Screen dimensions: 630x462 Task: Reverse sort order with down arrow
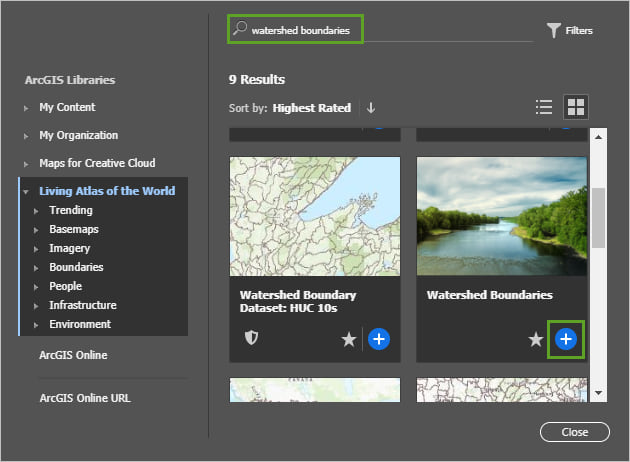click(x=371, y=108)
